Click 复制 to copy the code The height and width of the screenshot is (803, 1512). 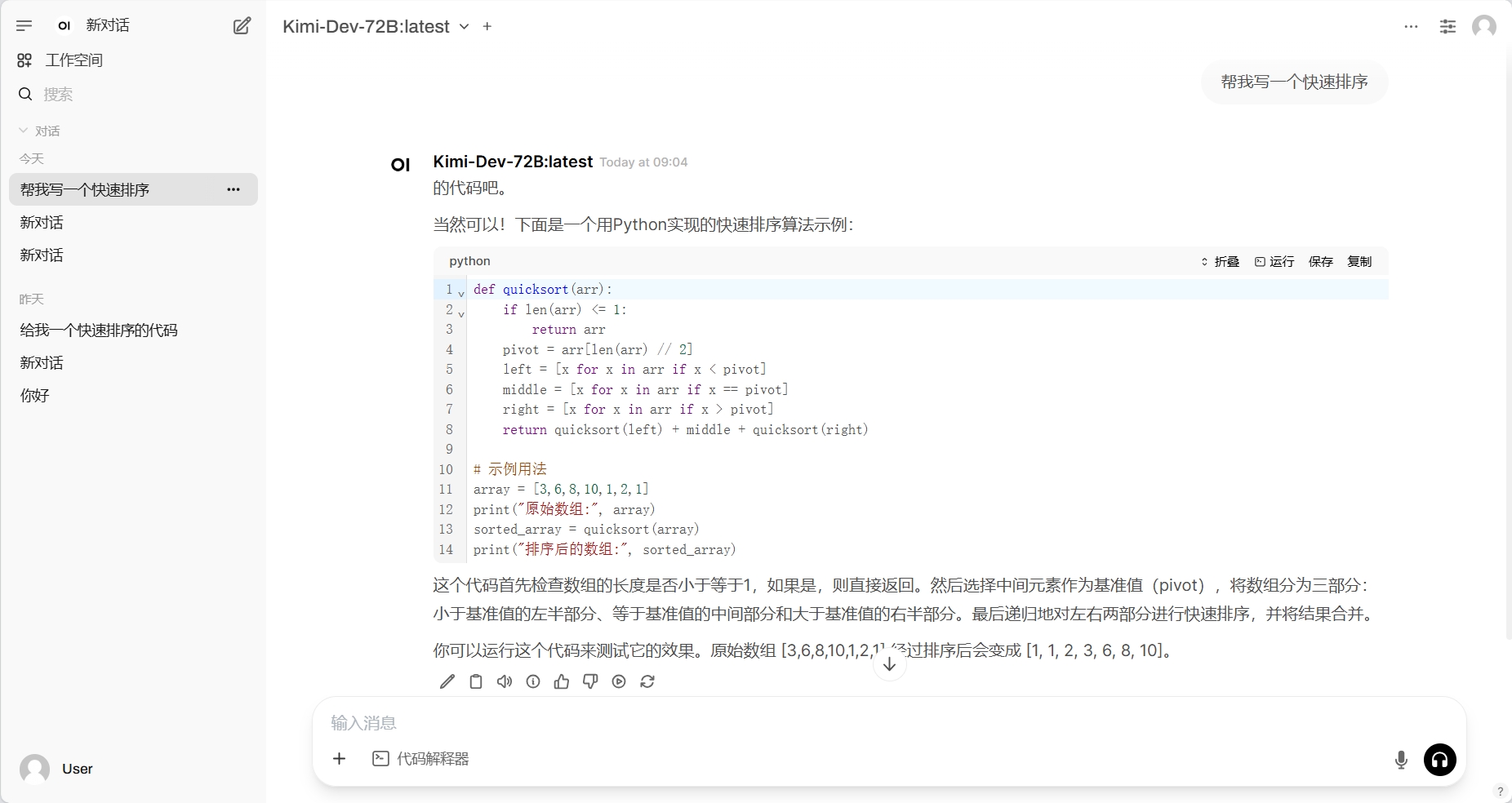coord(1359,261)
